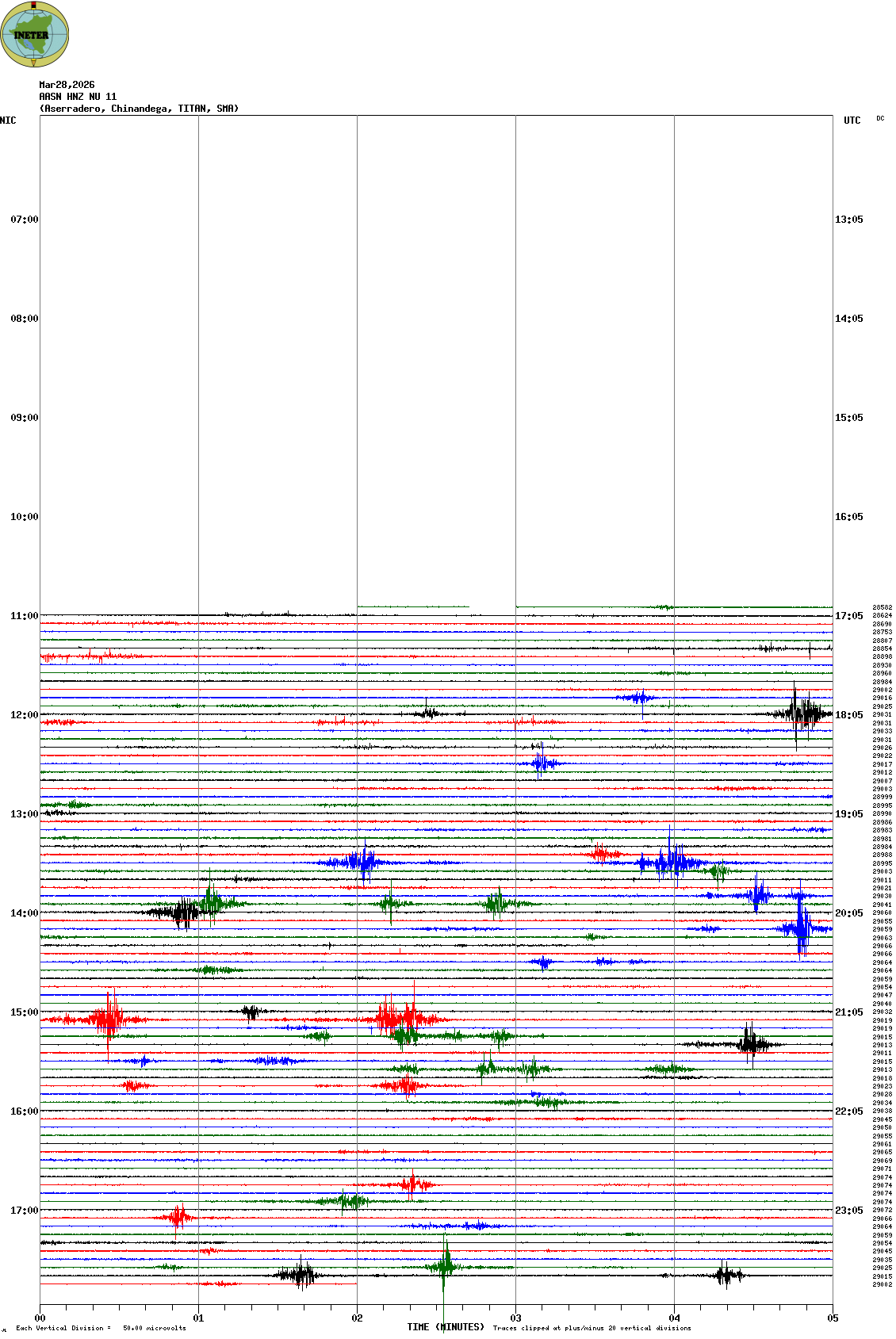Click the 00 minute tick label on x-axis
Viewport: 896px width, 1339px height.
point(40,1318)
